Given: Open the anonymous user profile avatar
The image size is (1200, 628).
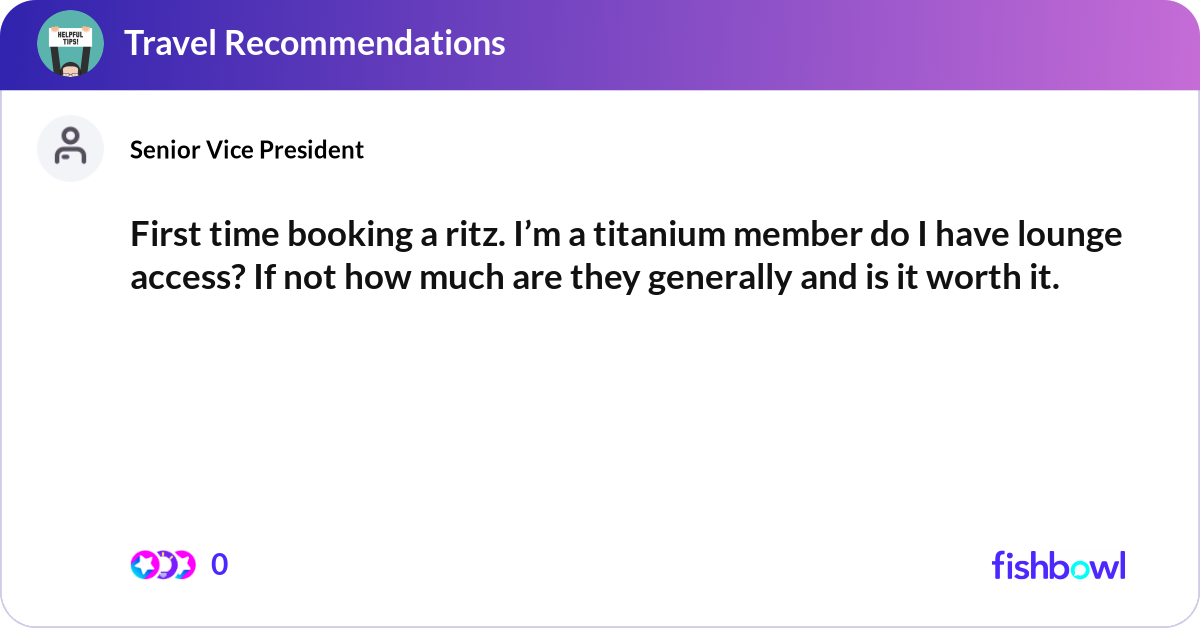Looking at the screenshot, I should pyautogui.click(x=70, y=148).
